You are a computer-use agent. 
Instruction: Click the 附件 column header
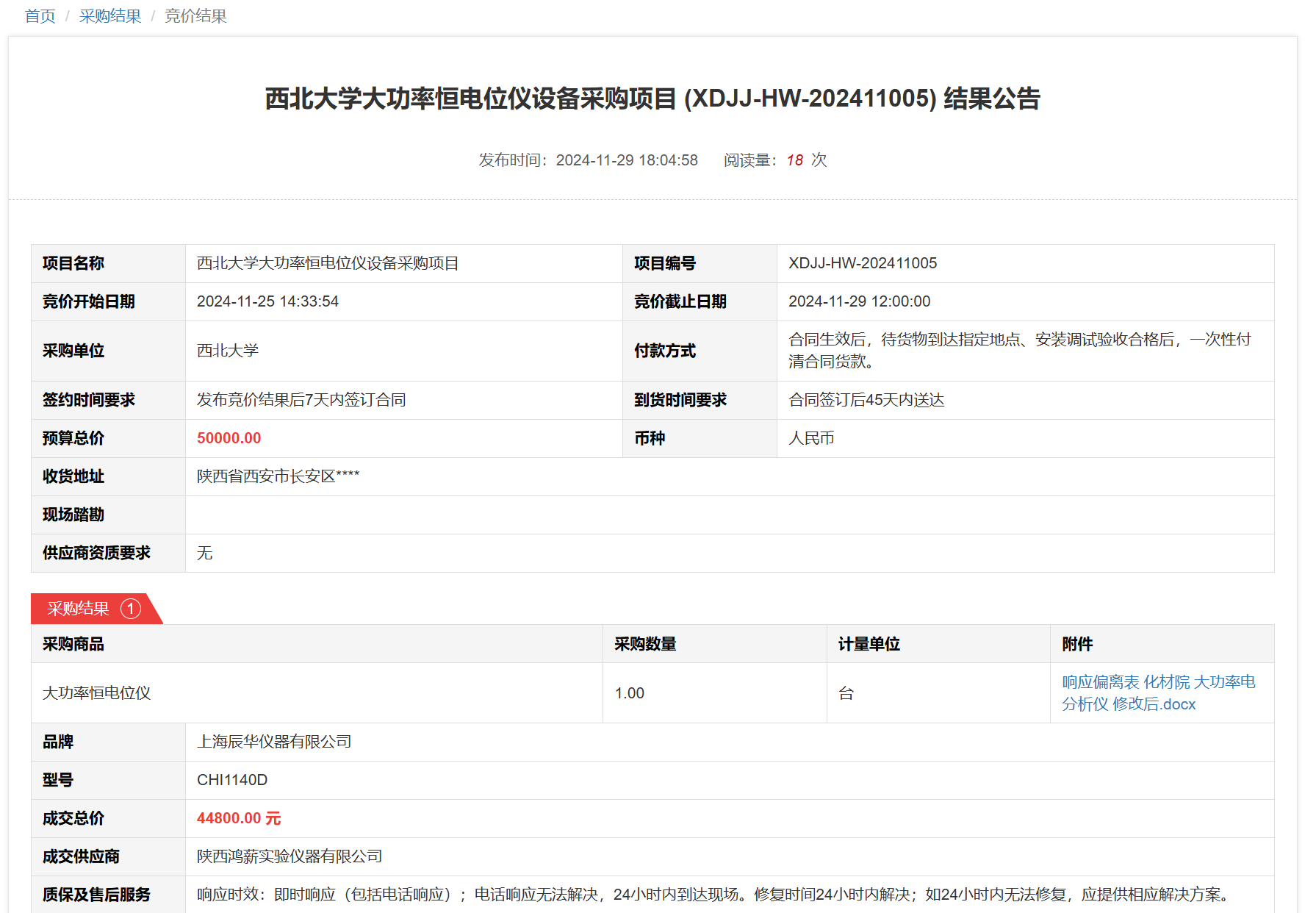[x=1077, y=644]
